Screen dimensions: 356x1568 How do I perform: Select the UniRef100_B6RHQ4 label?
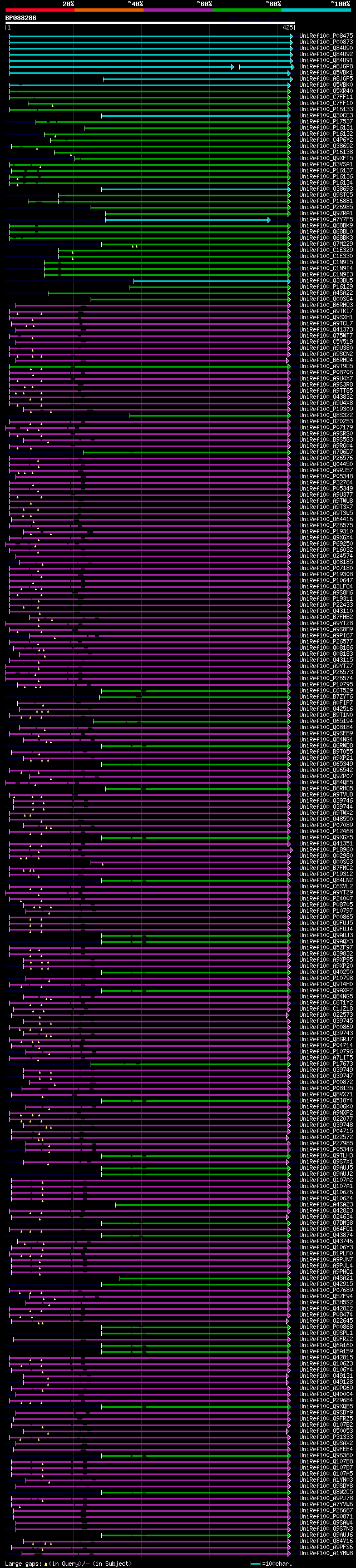pyautogui.click(x=326, y=360)
